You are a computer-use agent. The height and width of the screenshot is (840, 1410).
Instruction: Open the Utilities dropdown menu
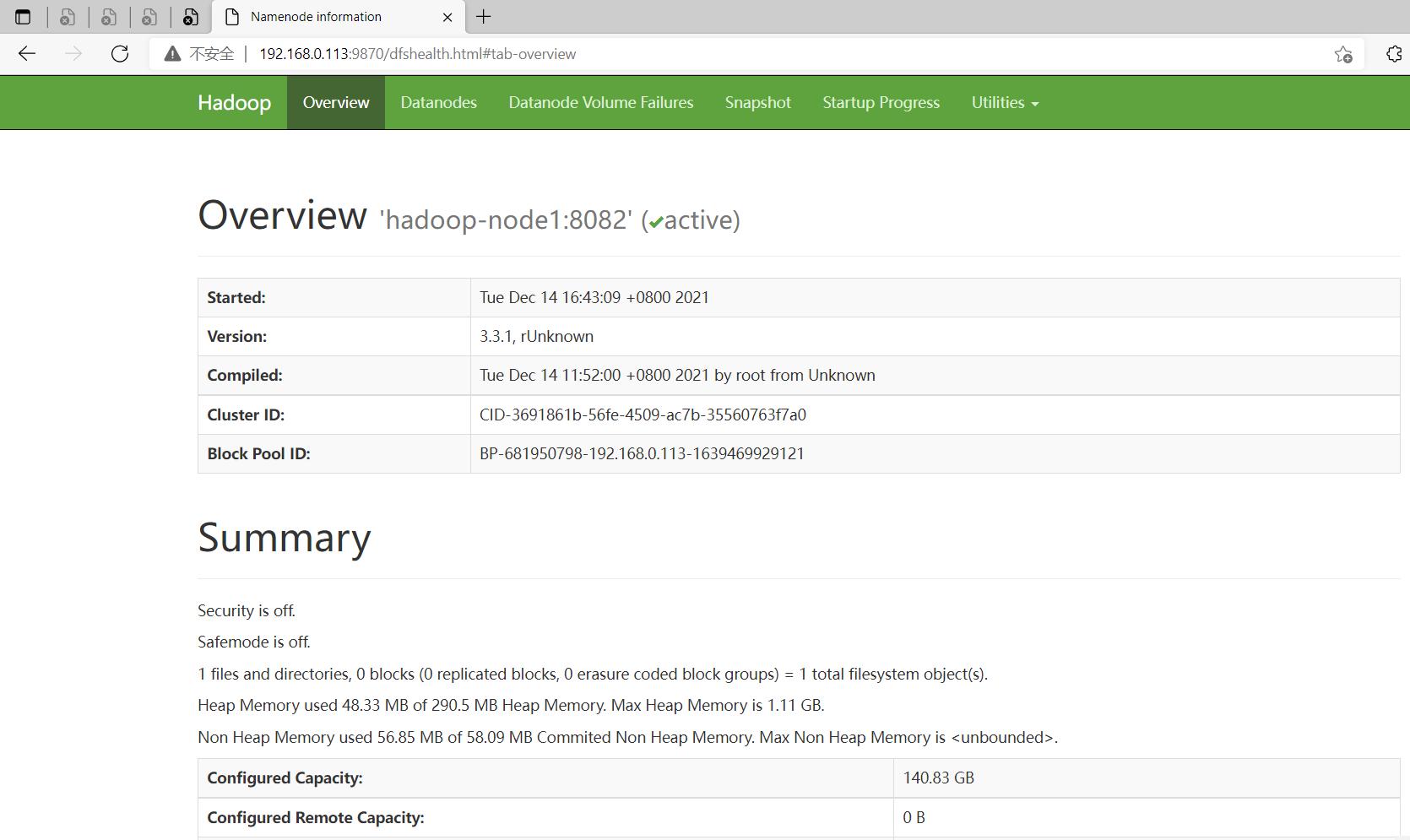1004,102
